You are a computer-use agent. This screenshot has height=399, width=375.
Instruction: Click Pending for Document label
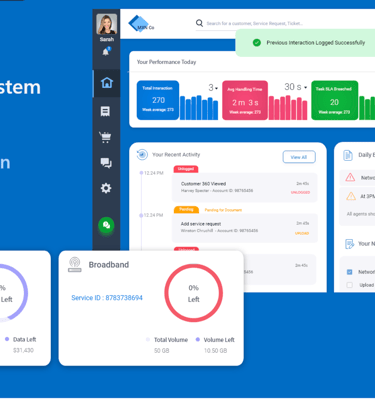pyautogui.click(x=223, y=210)
